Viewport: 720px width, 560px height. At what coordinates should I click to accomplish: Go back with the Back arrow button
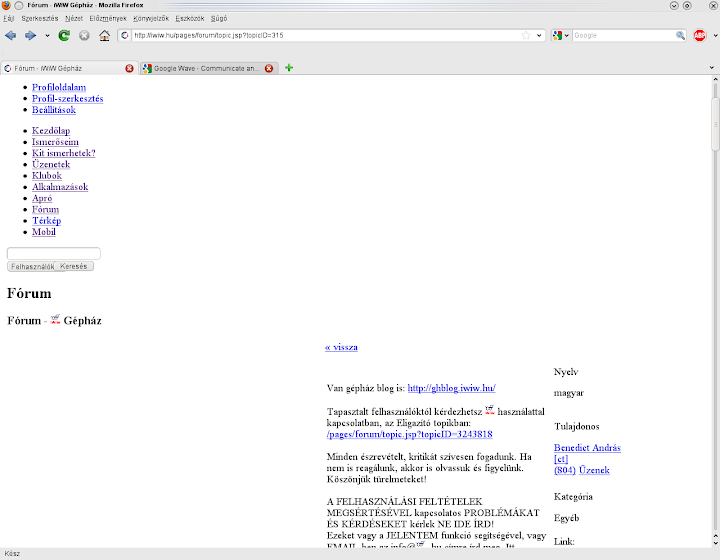click(x=11, y=35)
